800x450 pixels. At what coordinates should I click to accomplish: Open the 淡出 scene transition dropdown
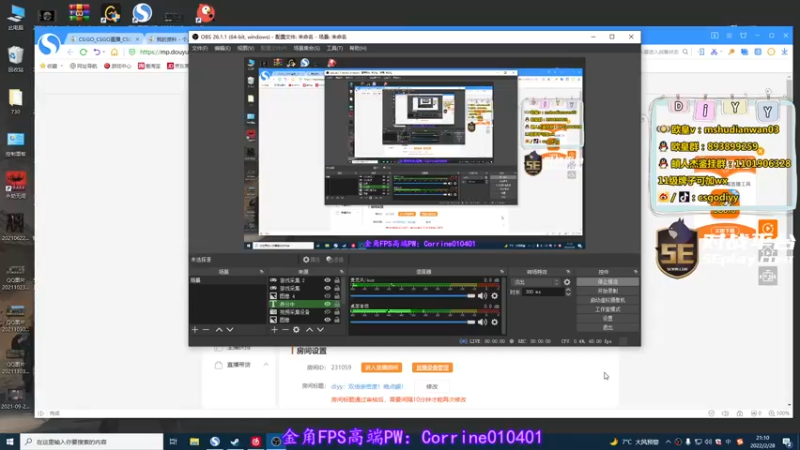point(536,282)
